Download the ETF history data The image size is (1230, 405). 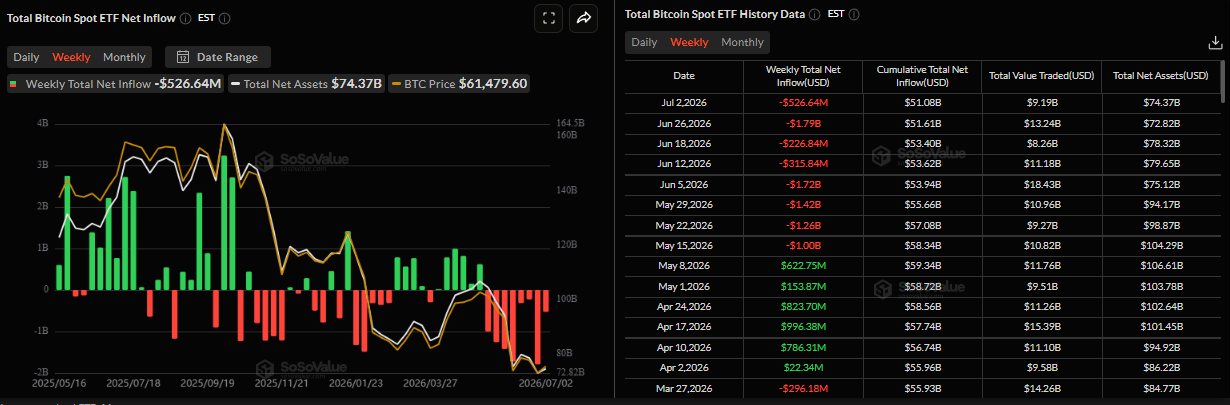[x=1214, y=42]
